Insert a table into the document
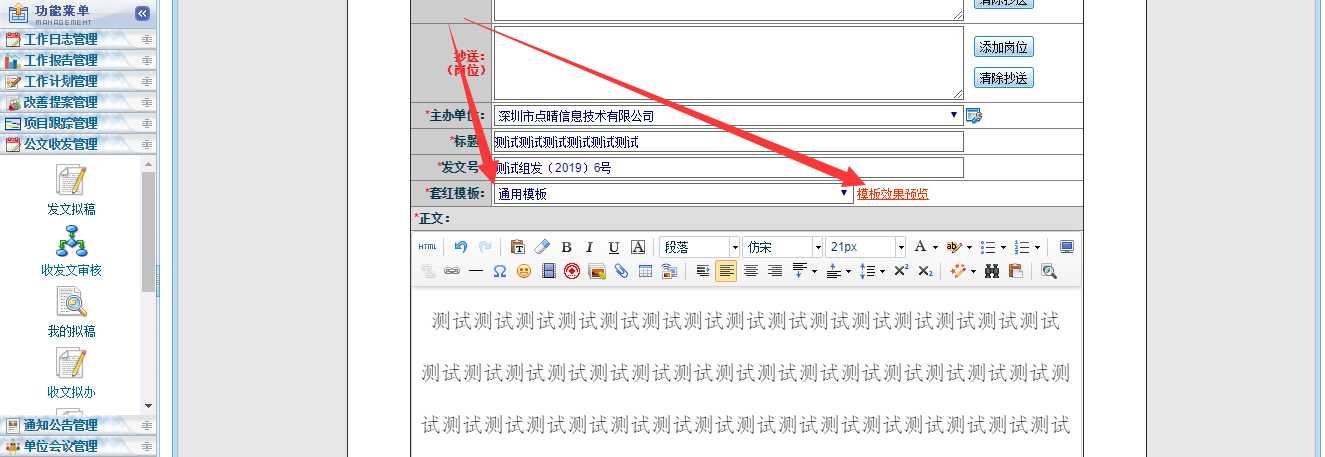 coord(646,271)
